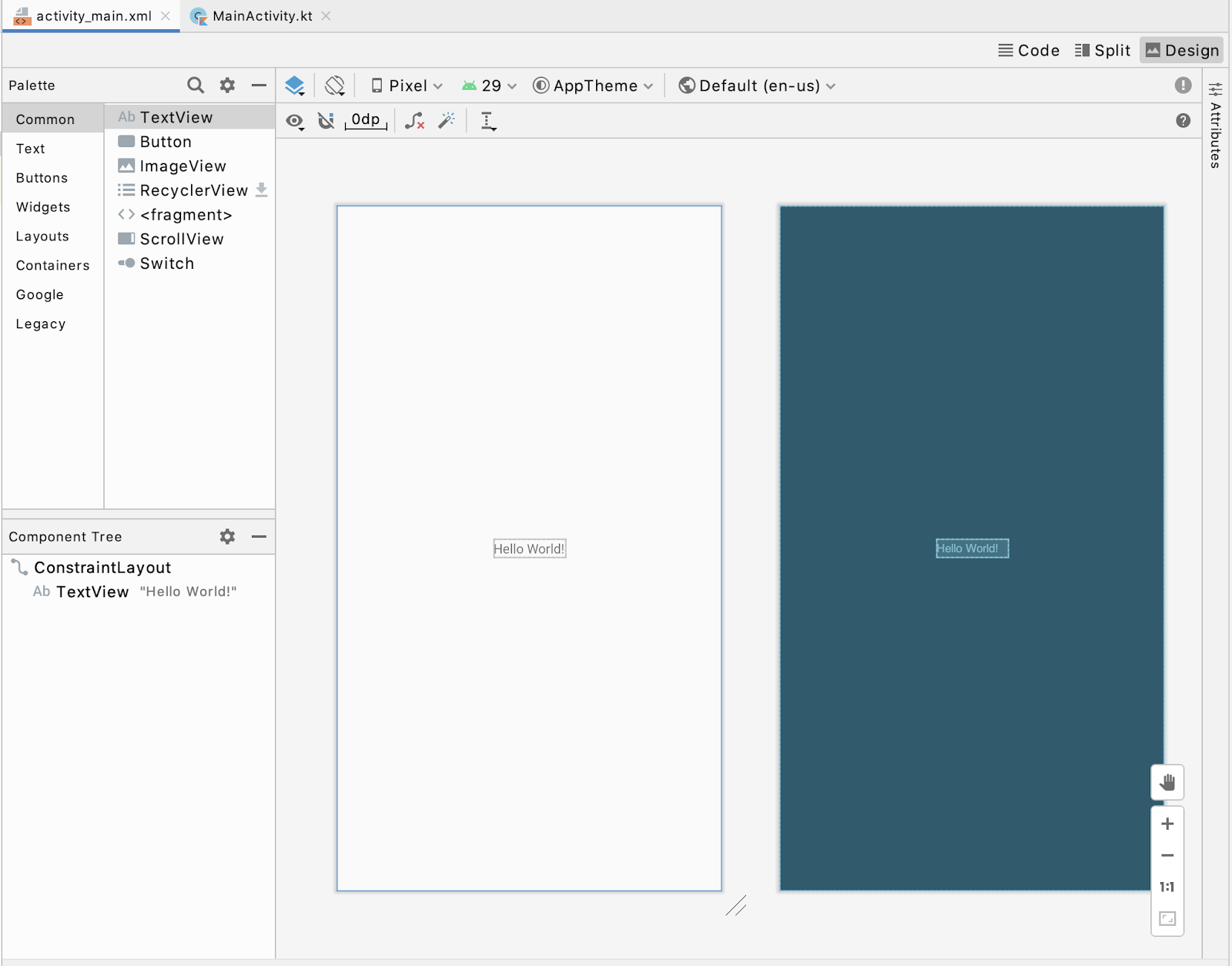Open the API 29 version dropdown
Image resolution: width=1232 pixels, height=966 pixels.
pyautogui.click(x=490, y=86)
